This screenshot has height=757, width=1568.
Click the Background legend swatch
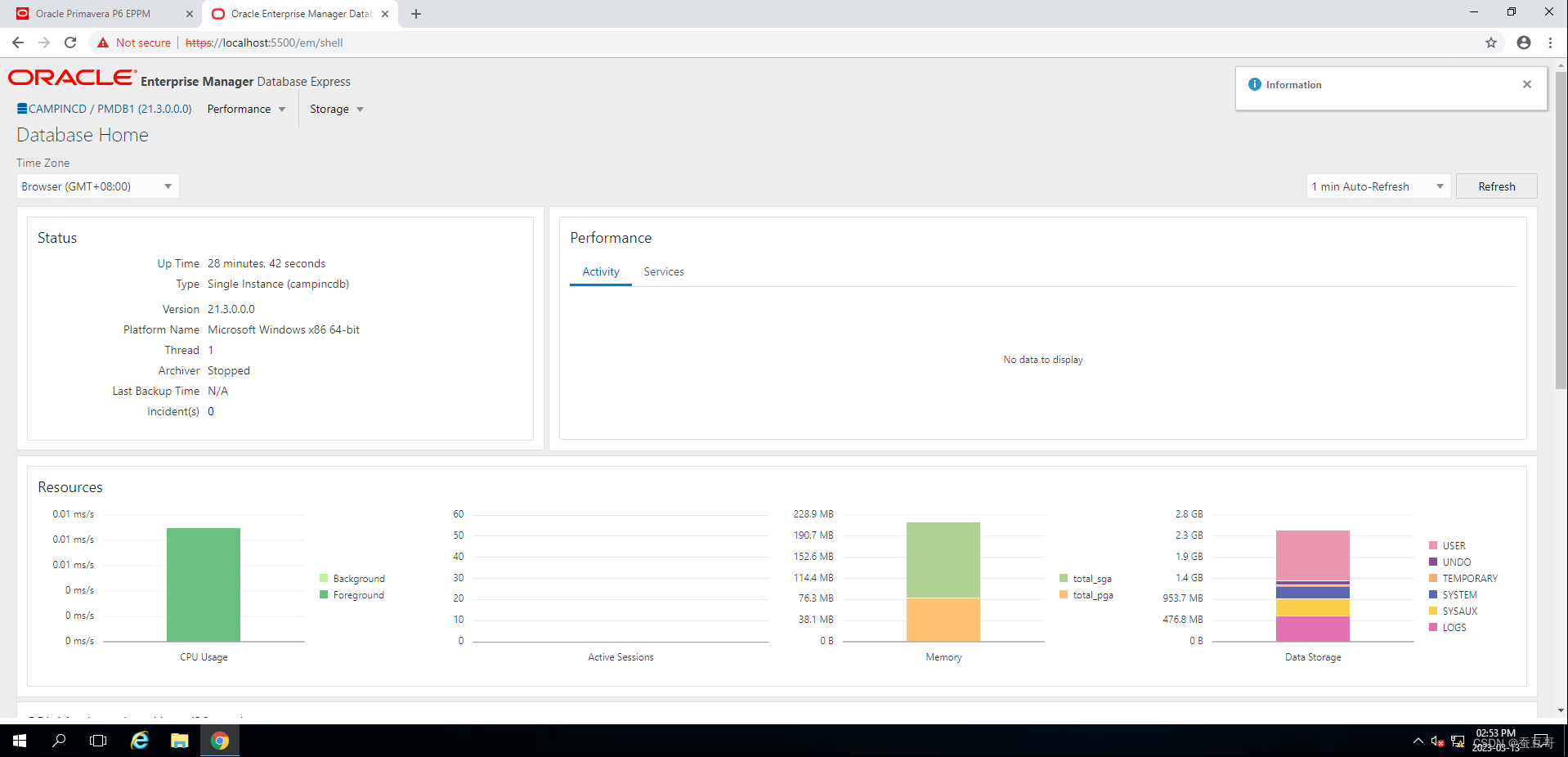pos(324,578)
